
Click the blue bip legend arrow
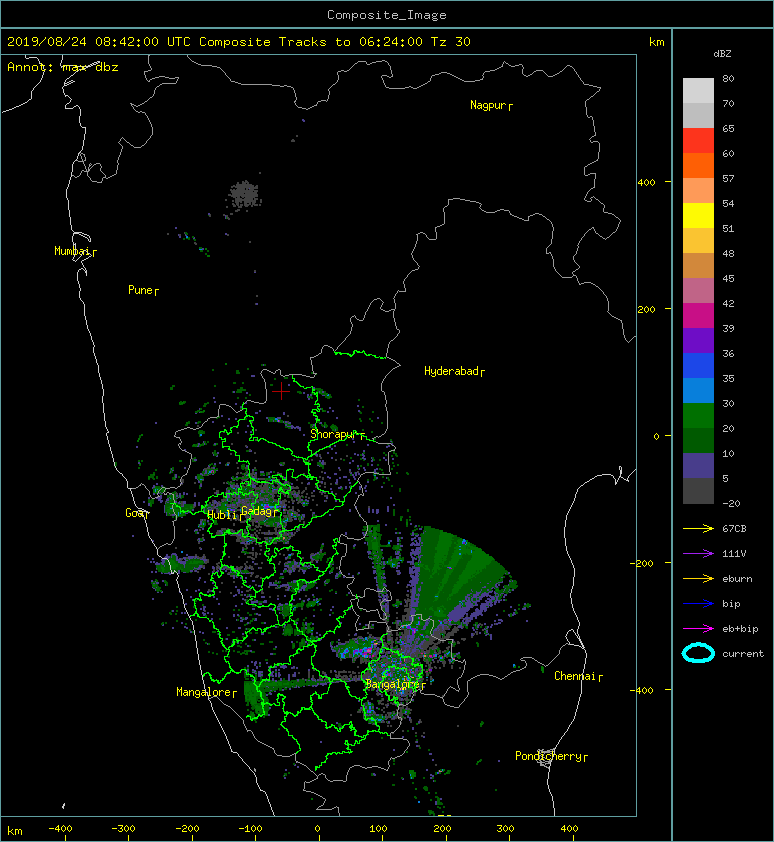click(x=698, y=604)
